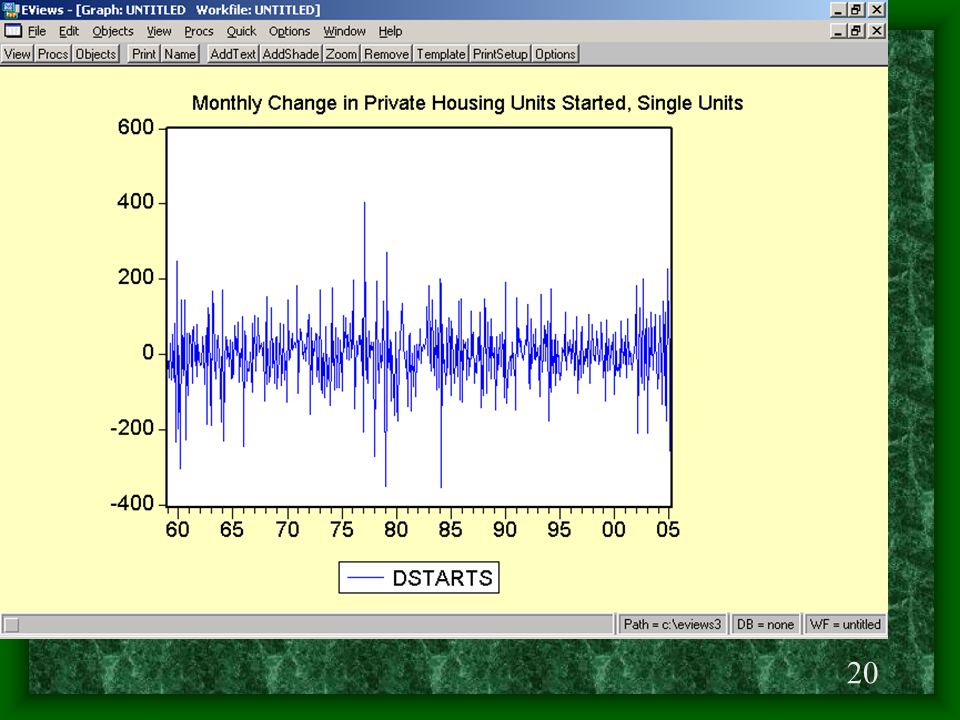Open the Procs menu in menu bar

point(198,31)
